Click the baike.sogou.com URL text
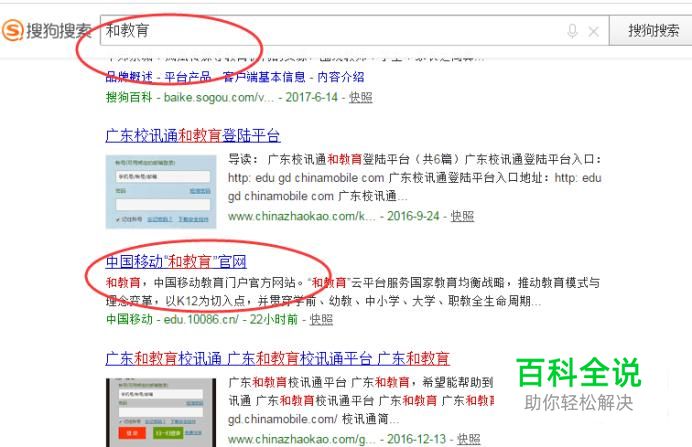The height and width of the screenshot is (447, 692). [x=219, y=97]
